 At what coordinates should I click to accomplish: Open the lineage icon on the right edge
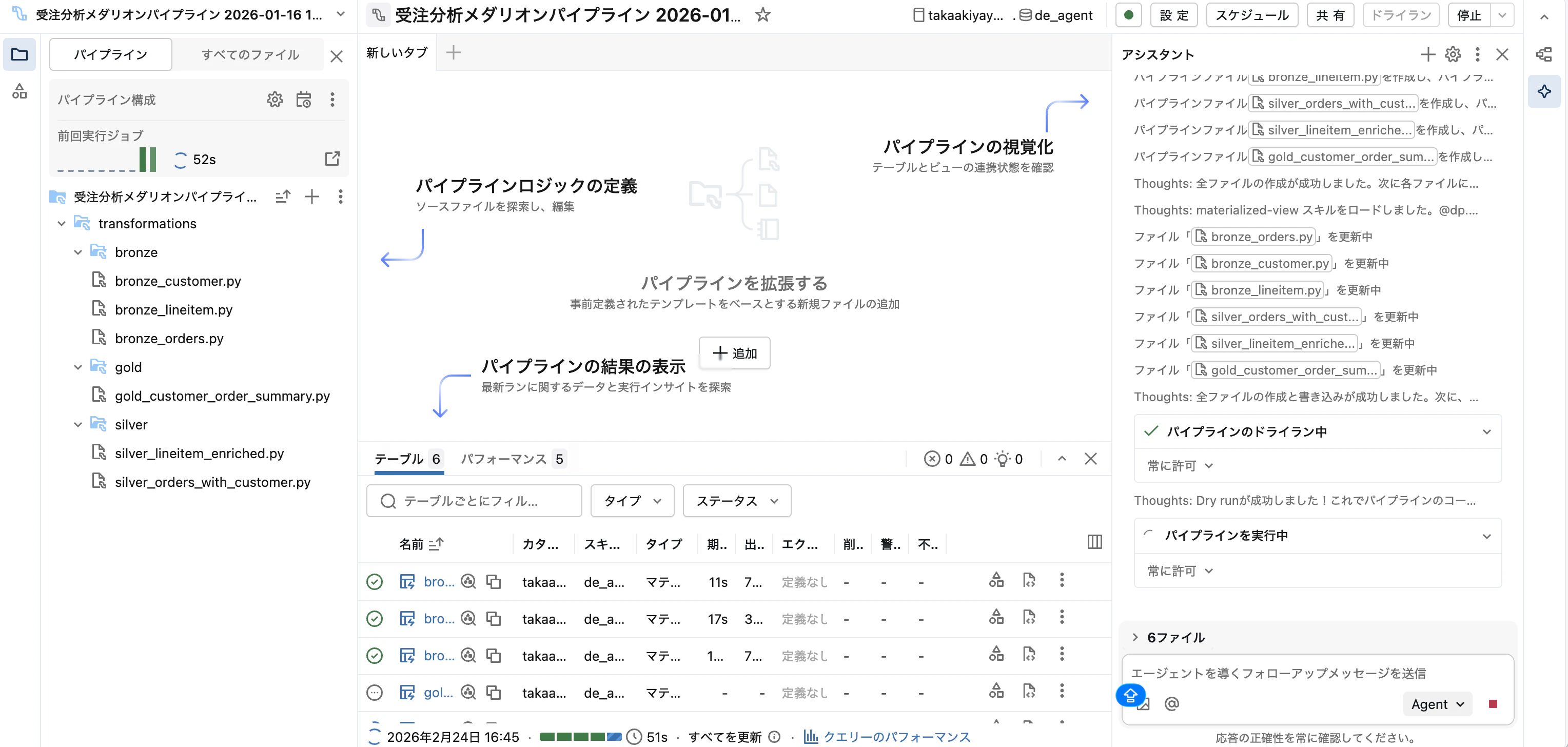(1545, 54)
